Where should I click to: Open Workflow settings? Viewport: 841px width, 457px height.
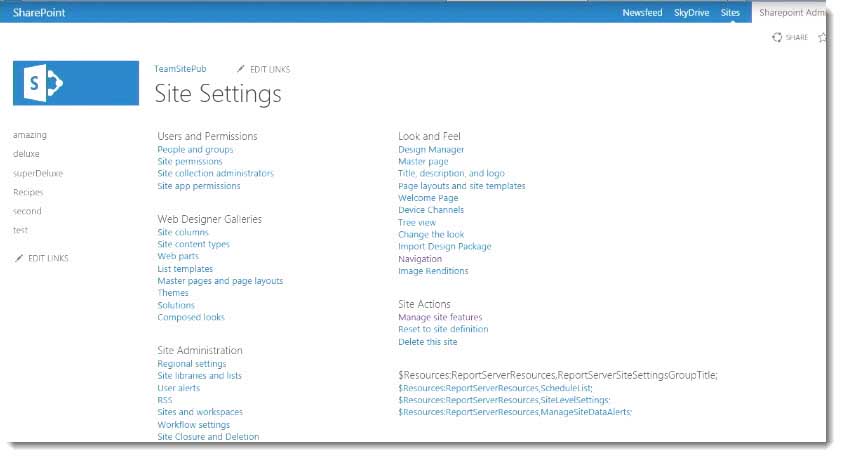point(194,424)
